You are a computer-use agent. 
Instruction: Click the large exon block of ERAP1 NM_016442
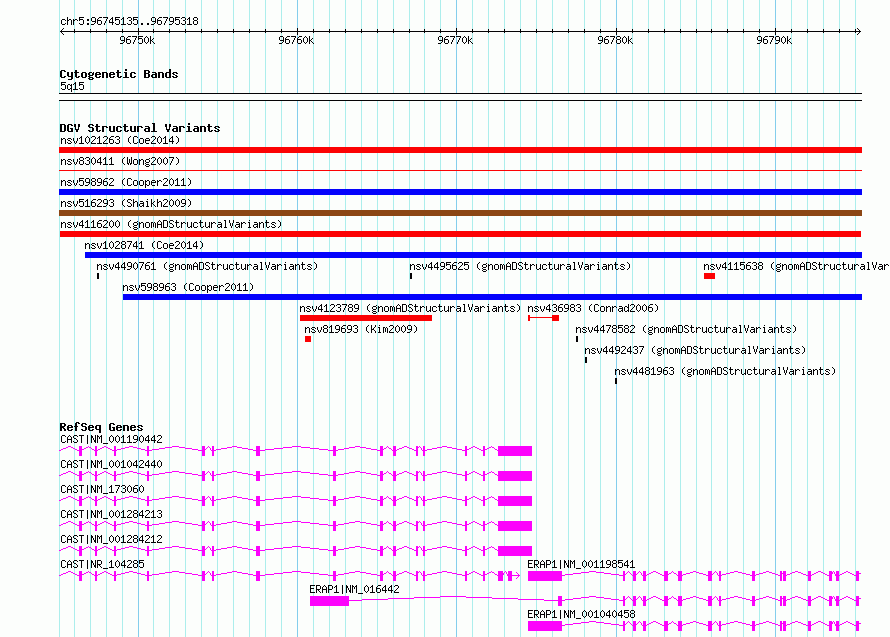[x=329, y=601]
